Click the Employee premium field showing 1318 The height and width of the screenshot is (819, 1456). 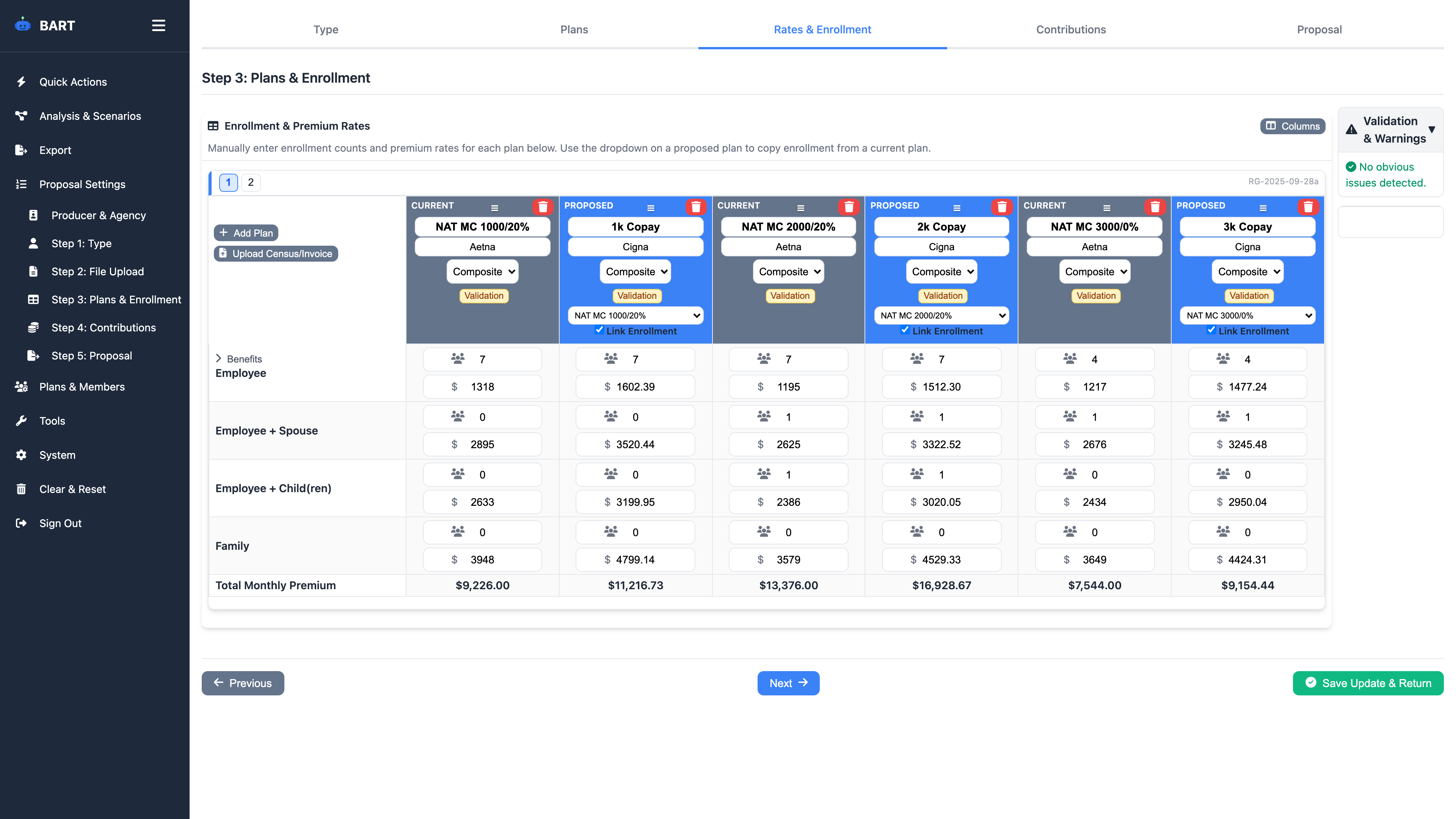[x=482, y=387]
